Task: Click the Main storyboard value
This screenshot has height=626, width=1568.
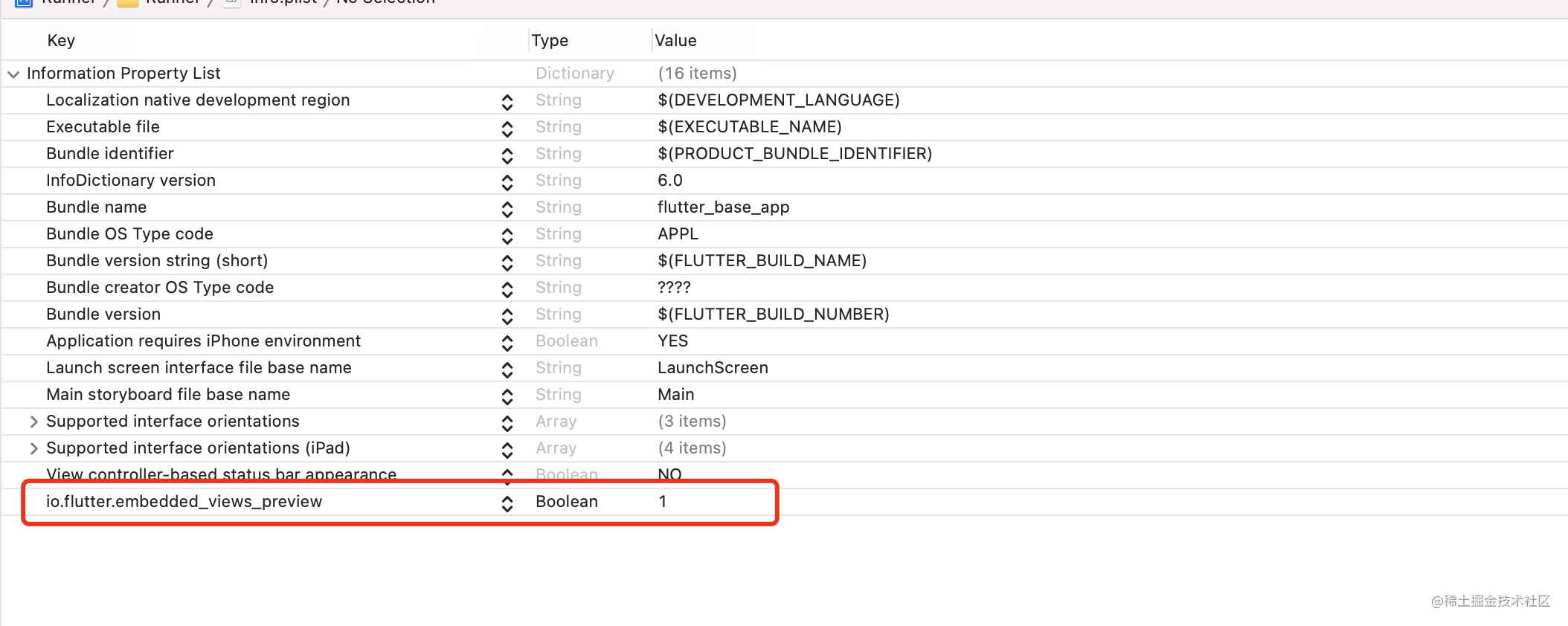Action: pyautogui.click(x=676, y=394)
